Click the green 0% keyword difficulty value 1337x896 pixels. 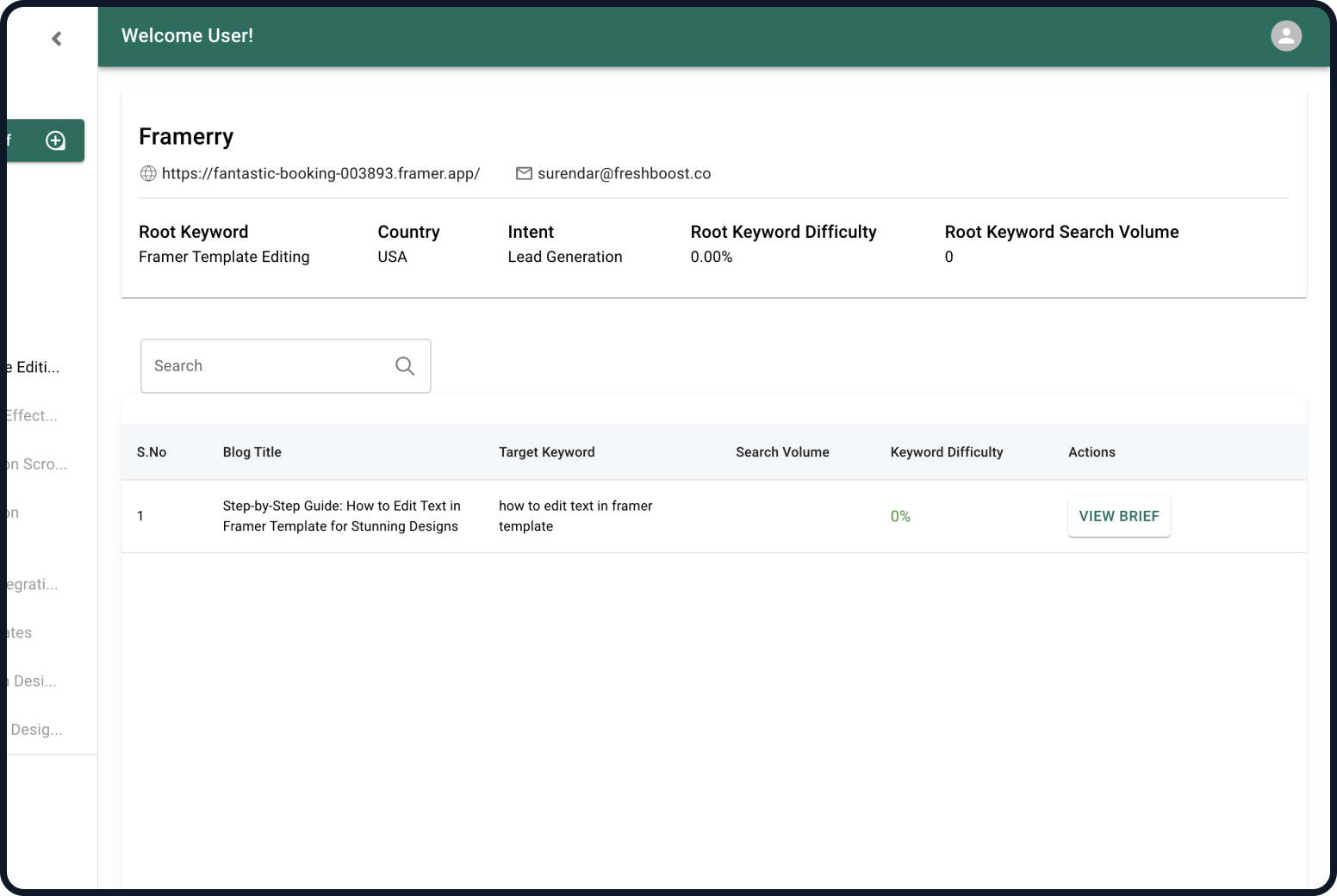(900, 516)
